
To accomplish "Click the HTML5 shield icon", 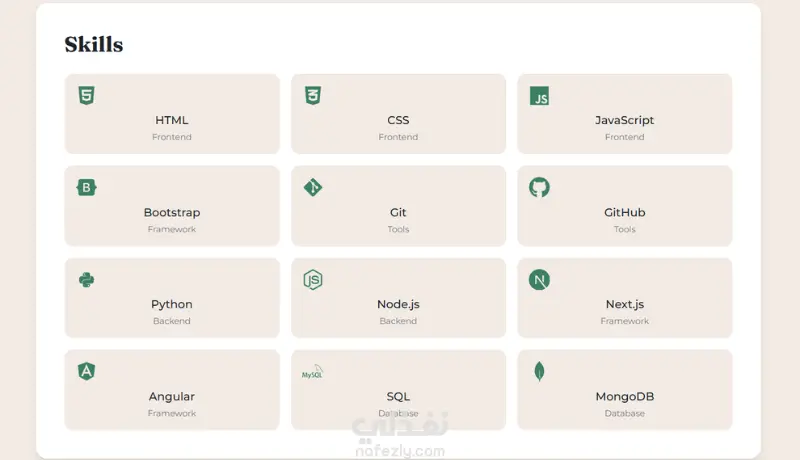I will [x=86, y=95].
